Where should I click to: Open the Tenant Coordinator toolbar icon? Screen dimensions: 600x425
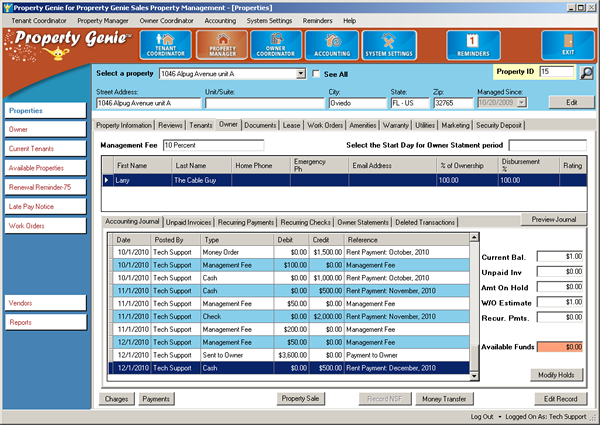pyautogui.click(x=166, y=45)
